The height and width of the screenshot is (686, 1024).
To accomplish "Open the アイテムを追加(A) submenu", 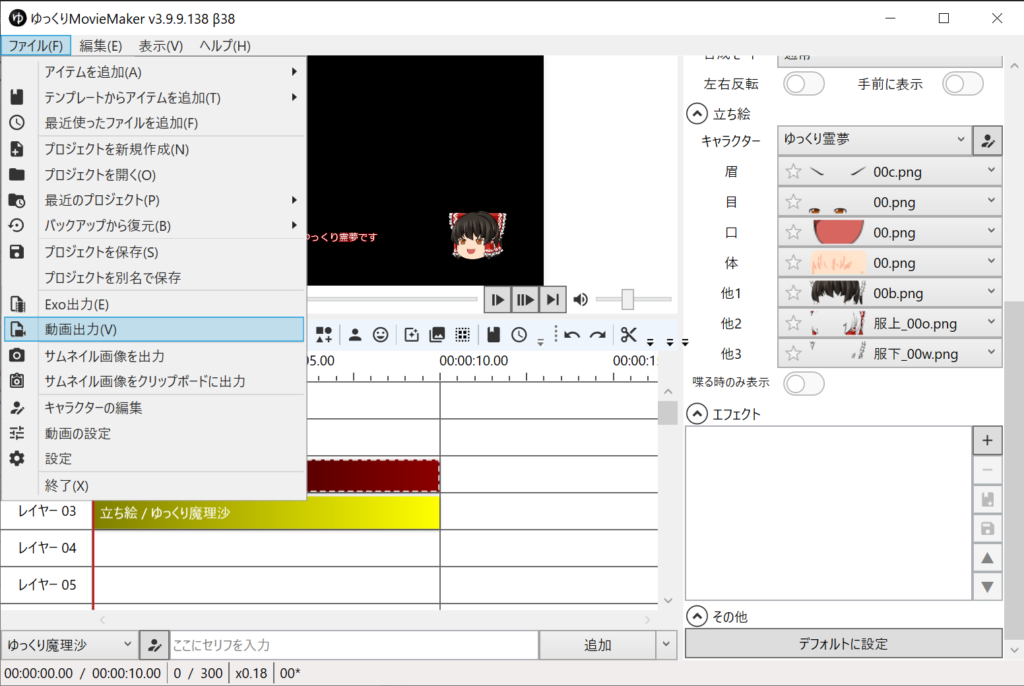I will [x=154, y=72].
